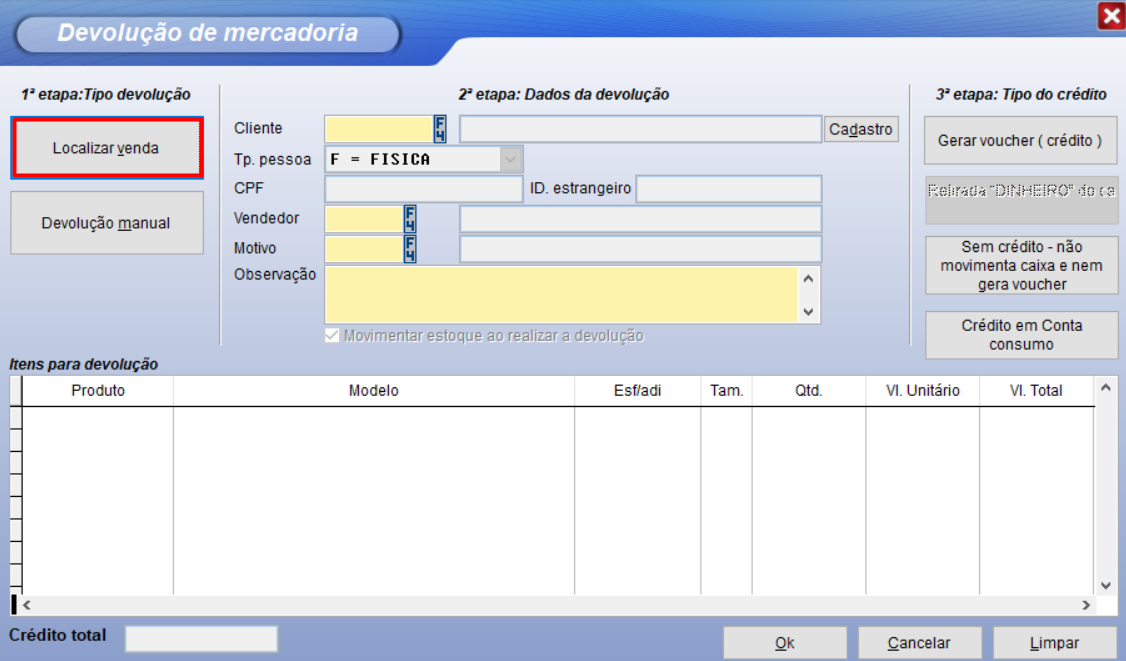The width and height of the screenshot is (1126, 661).
Task: Click the Cancelar button
Action: pos(919,643)
